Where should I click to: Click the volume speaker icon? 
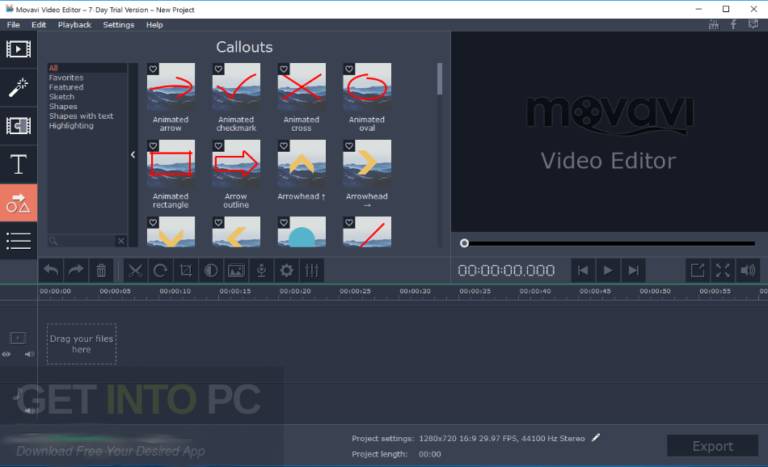tap(748, 270)
